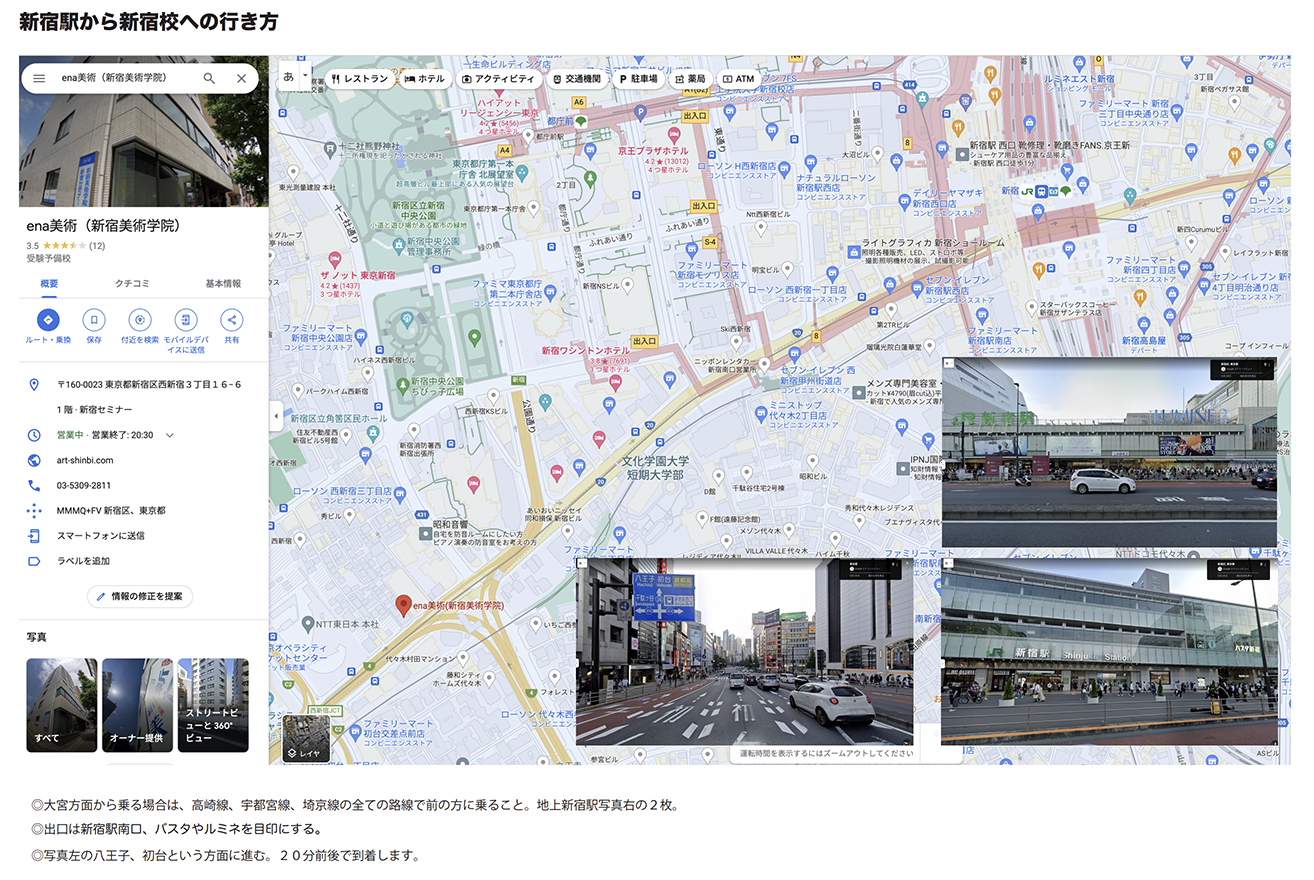The image size is (1314, 880).
Task: Switch to the クチコミ tab
Action: coord(132,283)
